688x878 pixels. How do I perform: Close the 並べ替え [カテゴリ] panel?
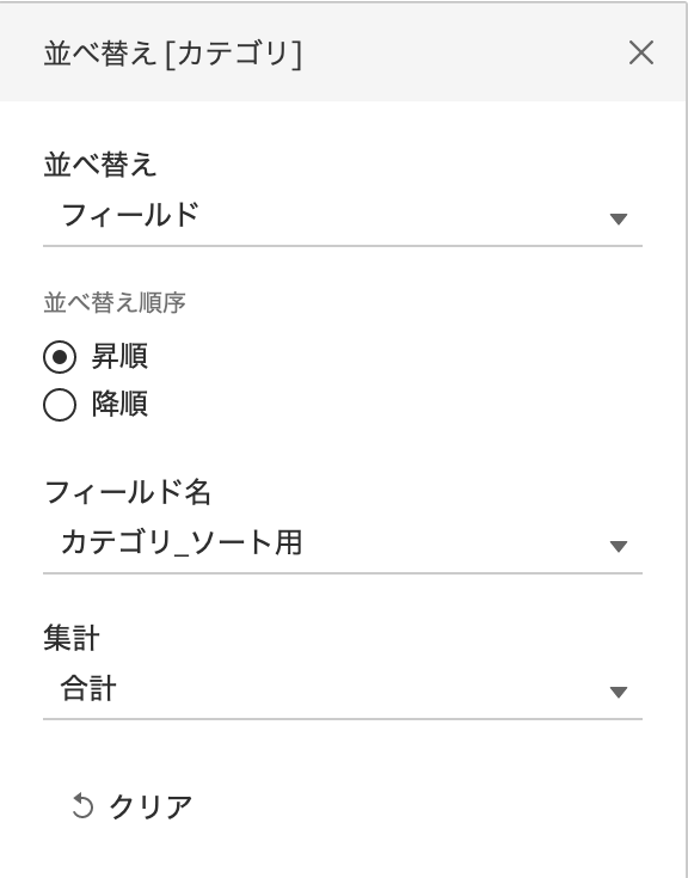click(x=641, y=53)
